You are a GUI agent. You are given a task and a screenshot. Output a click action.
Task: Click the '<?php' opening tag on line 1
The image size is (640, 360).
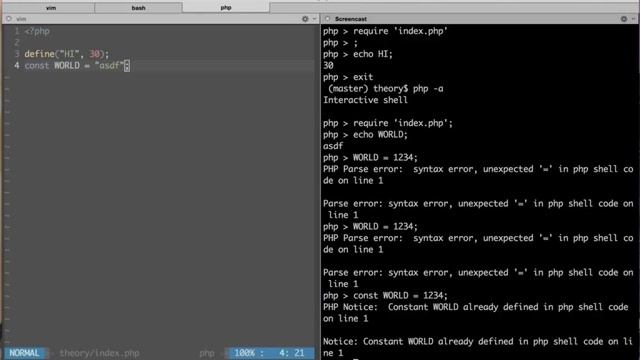click(x=37, y=31)
